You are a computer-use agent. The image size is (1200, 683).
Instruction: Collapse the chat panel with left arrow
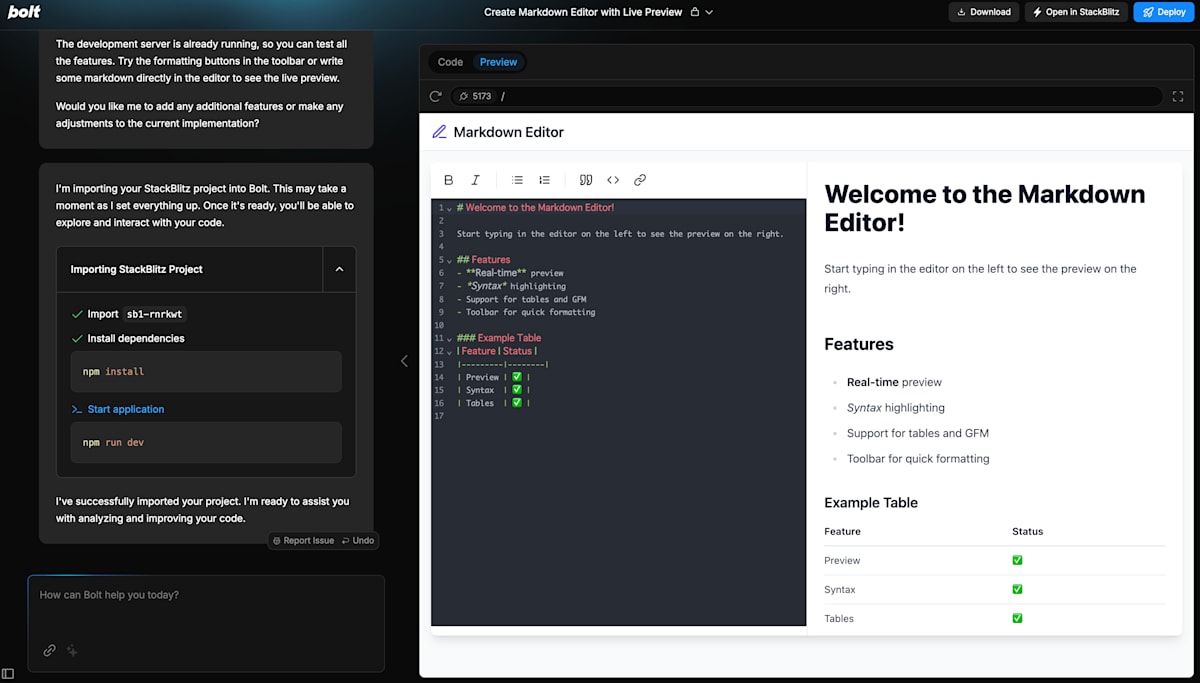point(404,361)
